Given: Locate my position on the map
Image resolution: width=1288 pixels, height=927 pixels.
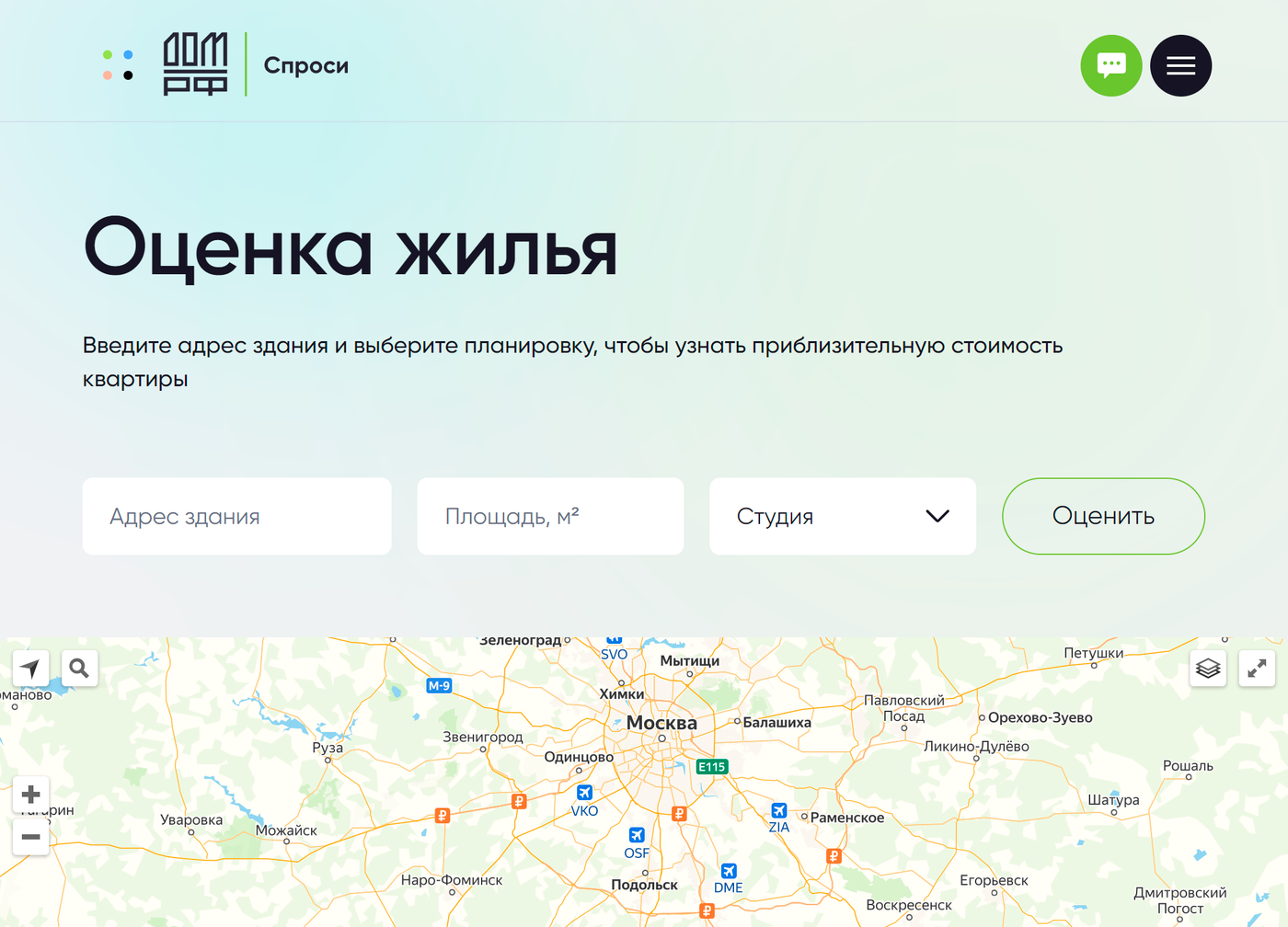Looking at the screenshot, I should tap(30, 668).
